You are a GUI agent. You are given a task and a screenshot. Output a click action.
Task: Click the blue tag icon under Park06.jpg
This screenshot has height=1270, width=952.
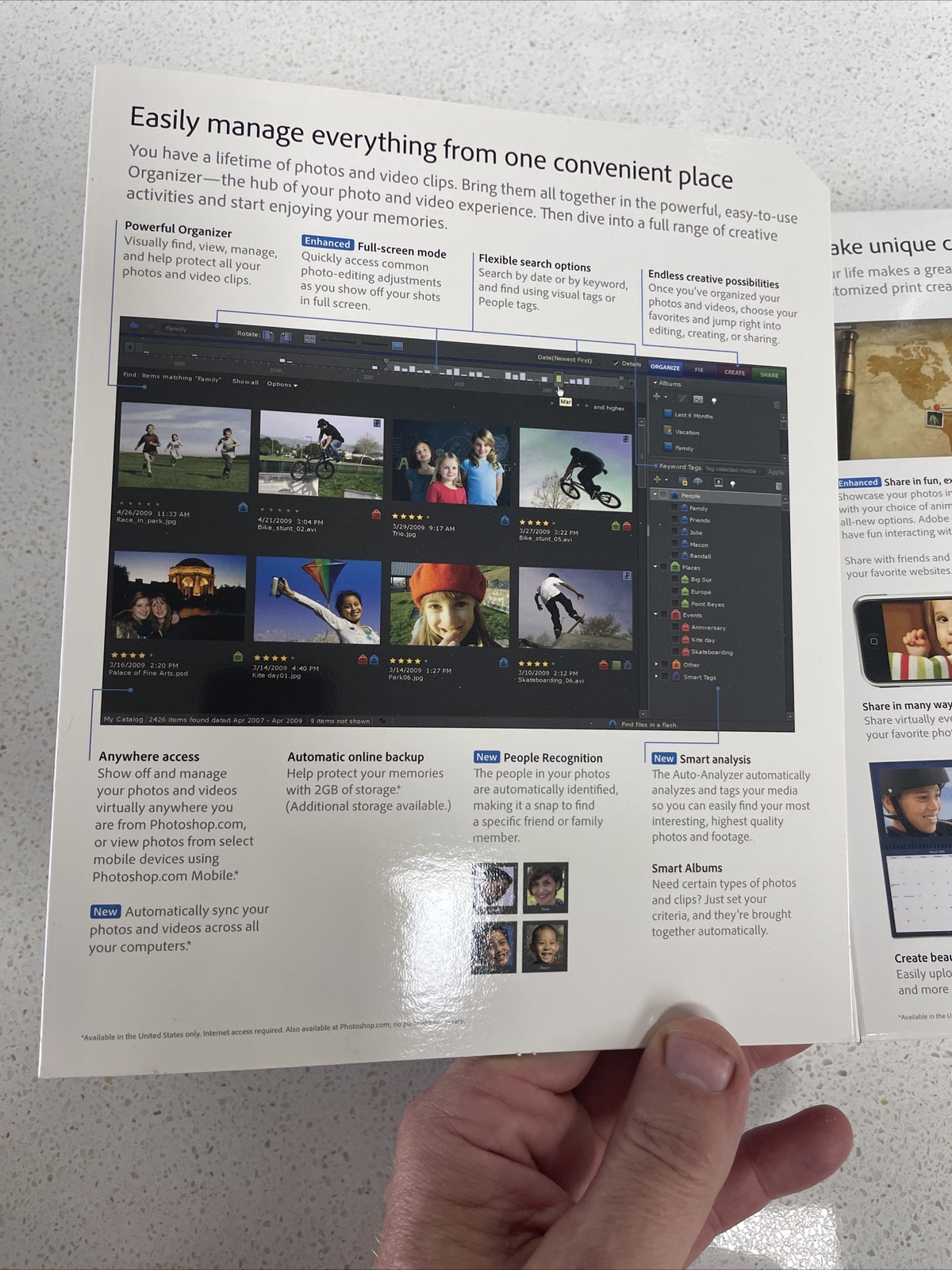coord(503,662)
